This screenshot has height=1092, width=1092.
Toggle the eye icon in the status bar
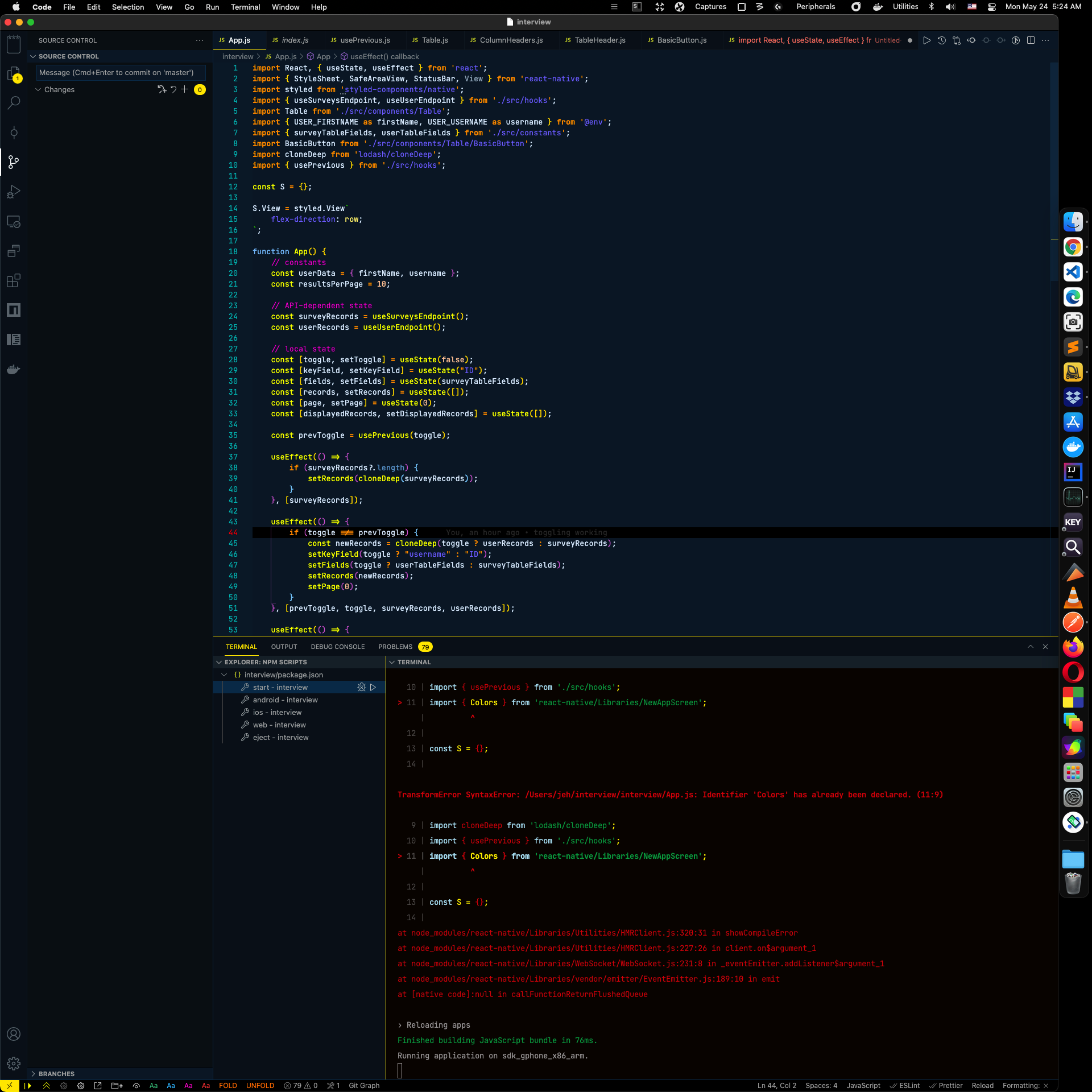[x=136, y=1085]
